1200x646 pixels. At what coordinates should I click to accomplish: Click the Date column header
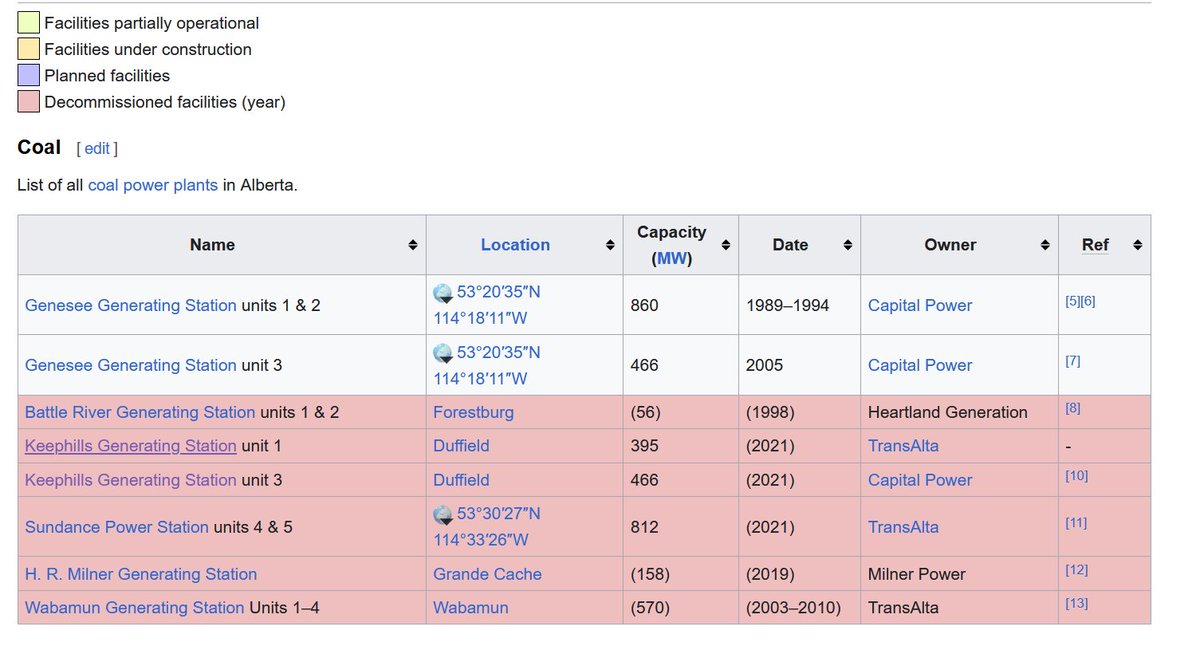coord(800,245)
